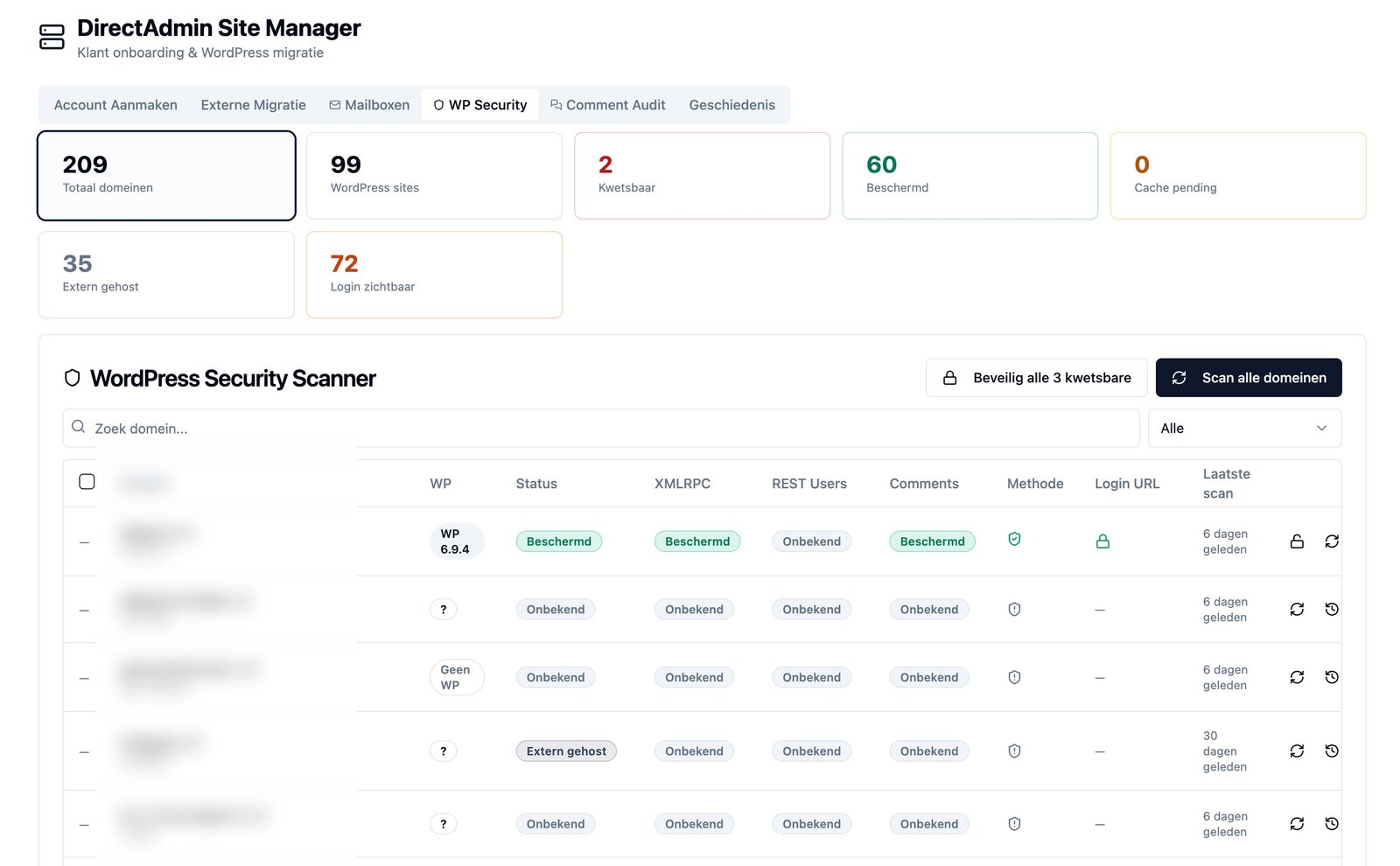
Task: Switch to the Mailboxen tab
Action: (x=369, y=105)
